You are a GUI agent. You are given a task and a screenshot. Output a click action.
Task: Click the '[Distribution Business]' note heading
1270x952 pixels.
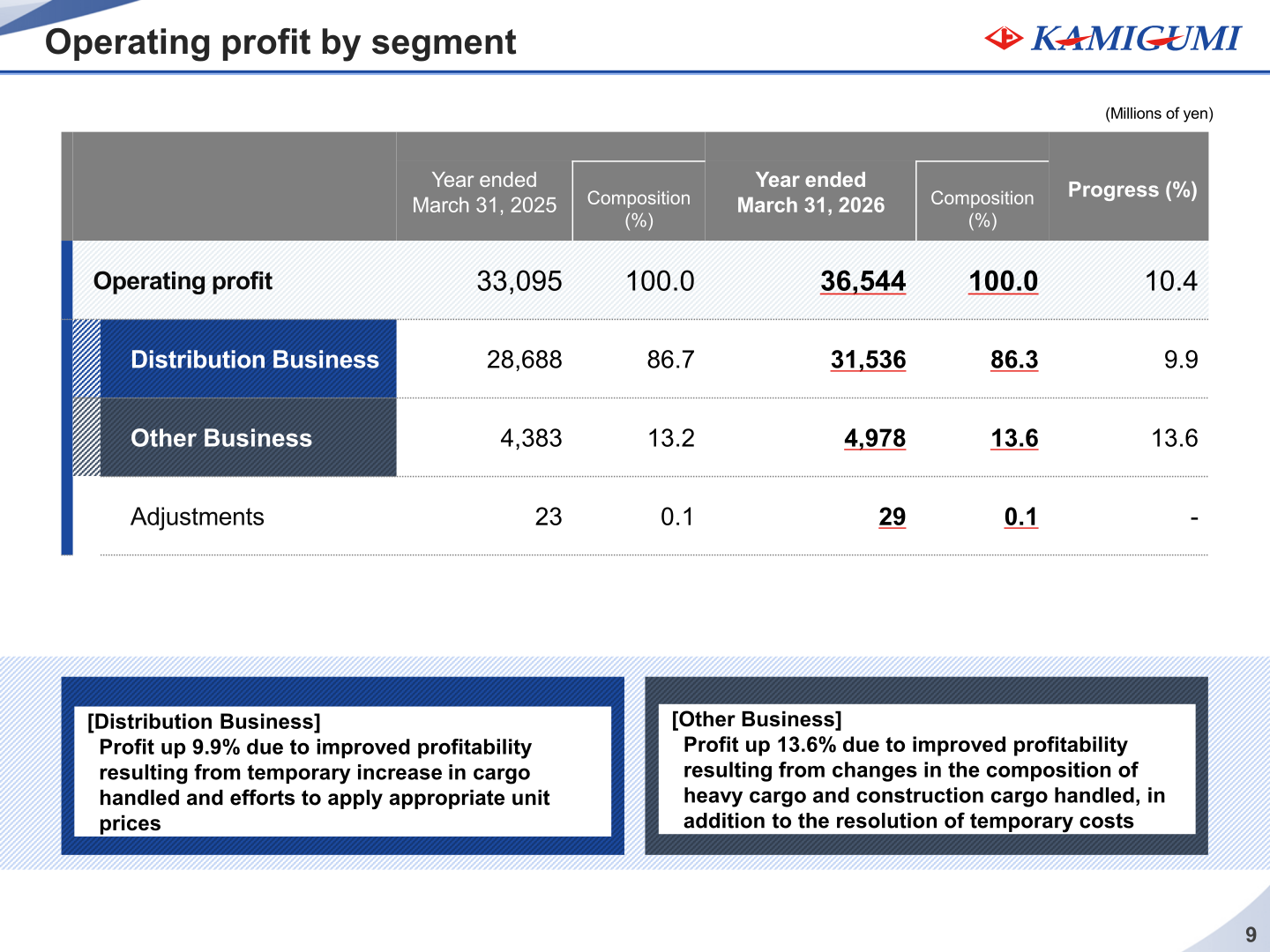coord(204,722)
